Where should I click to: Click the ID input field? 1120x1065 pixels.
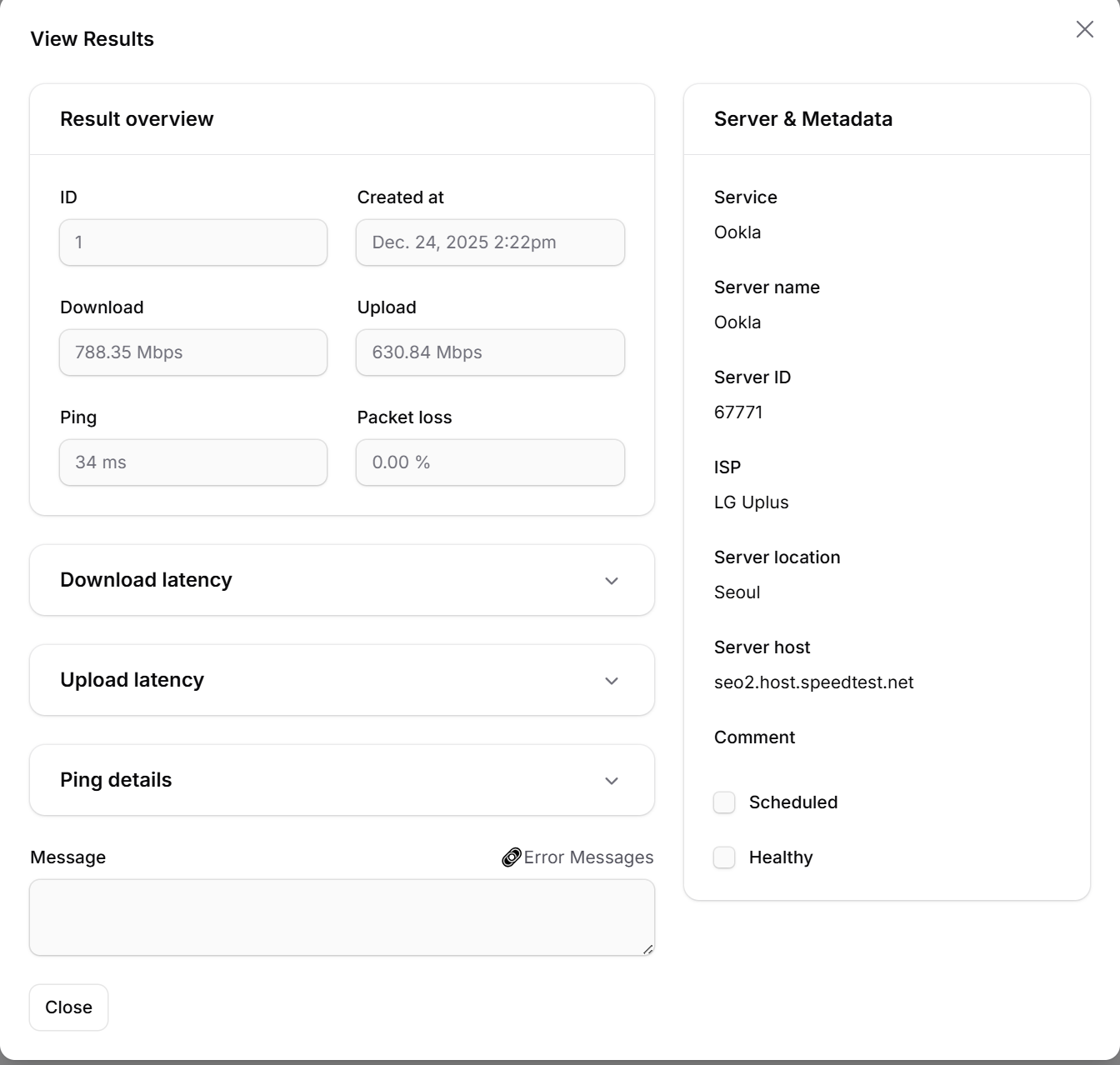coord(193,242)
